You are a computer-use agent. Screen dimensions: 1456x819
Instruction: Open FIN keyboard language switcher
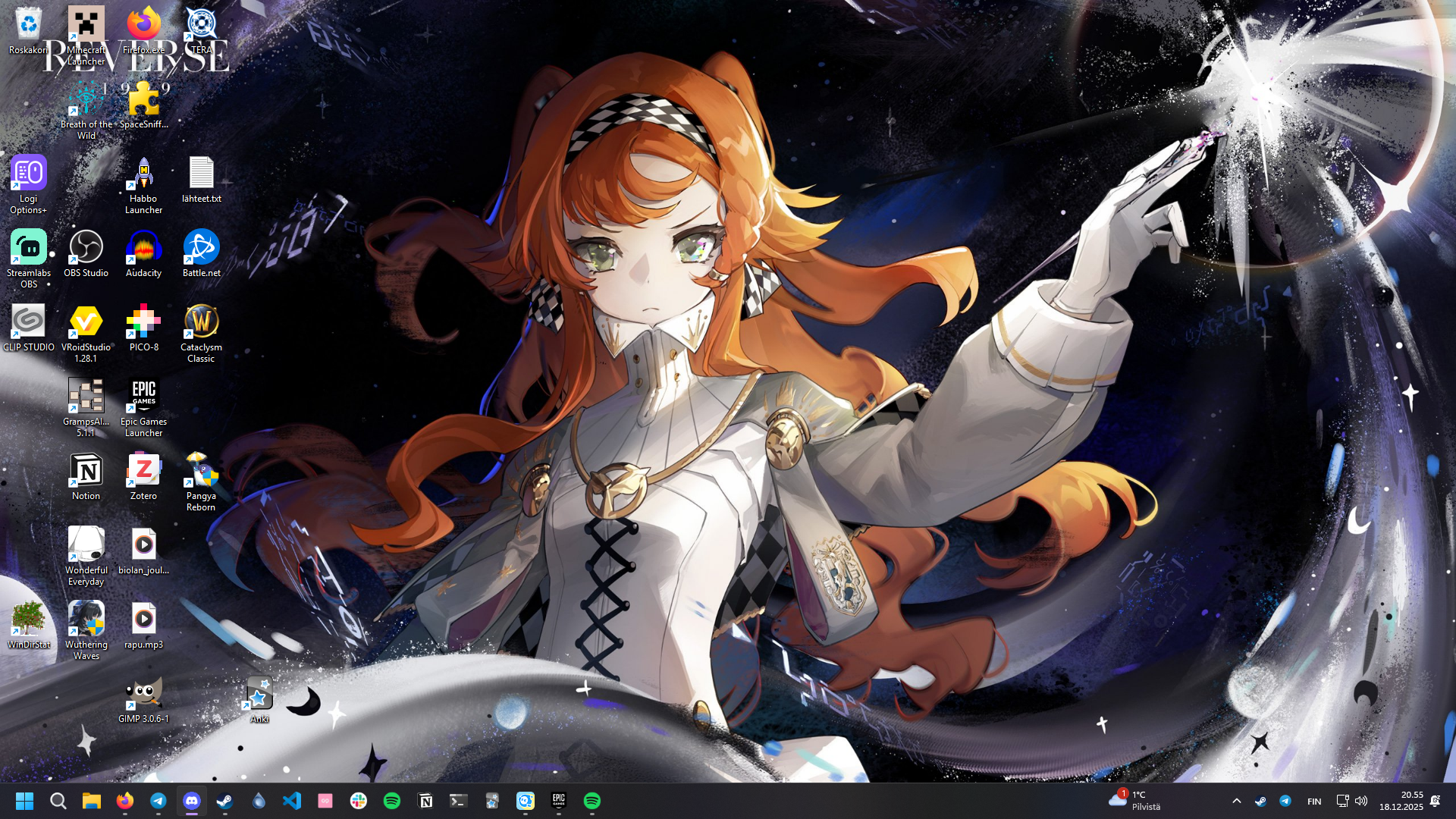coord(1314,802)
